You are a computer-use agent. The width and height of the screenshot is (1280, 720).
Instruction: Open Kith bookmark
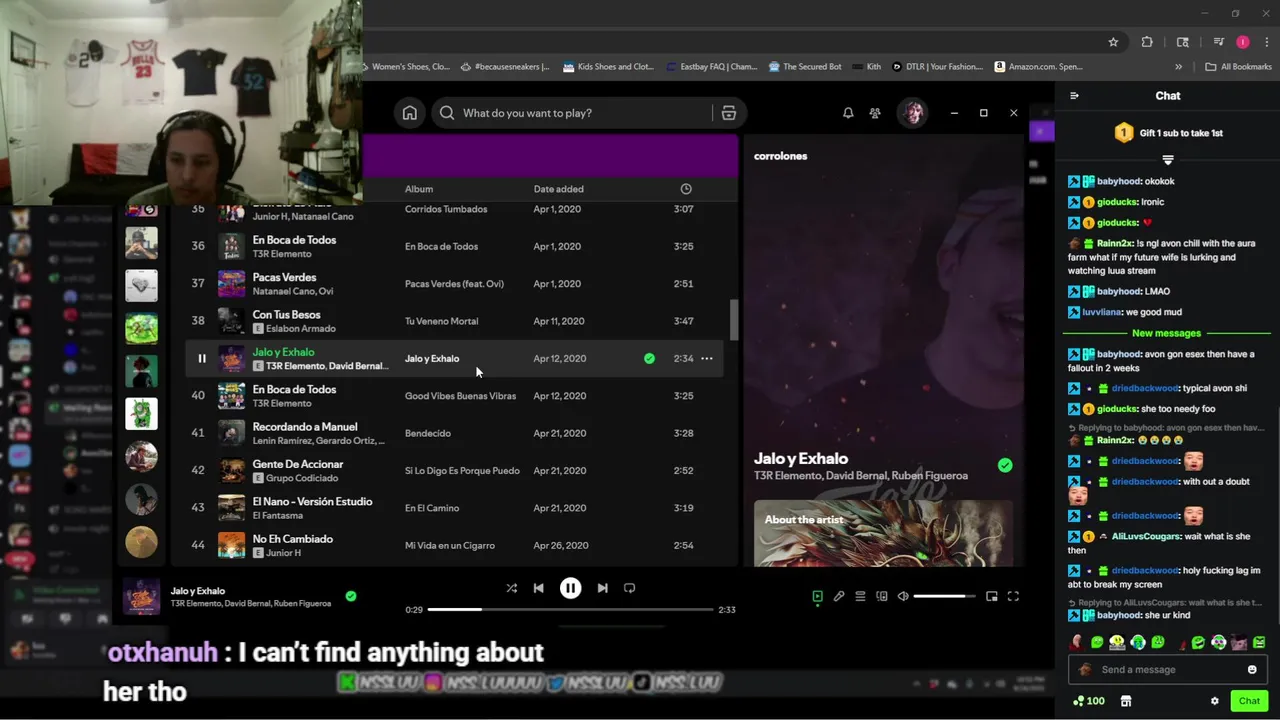click(x=866, y=67)
